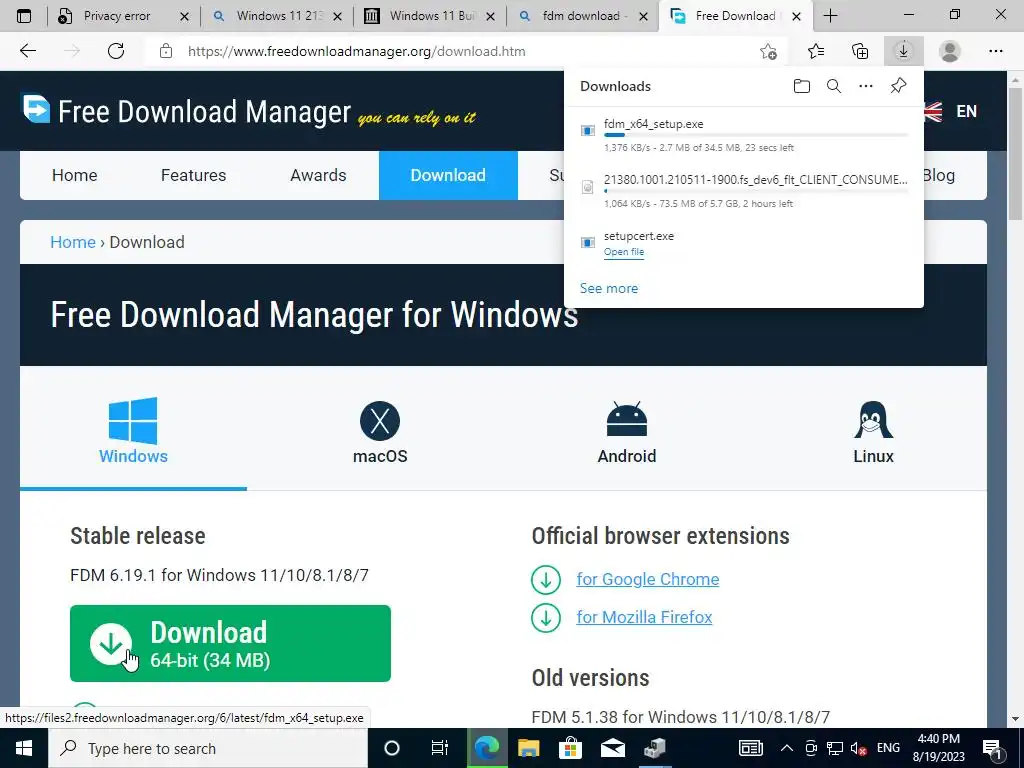Select the macOS platform icon
Screen dimensions: 1024x768
pos(379,421)
